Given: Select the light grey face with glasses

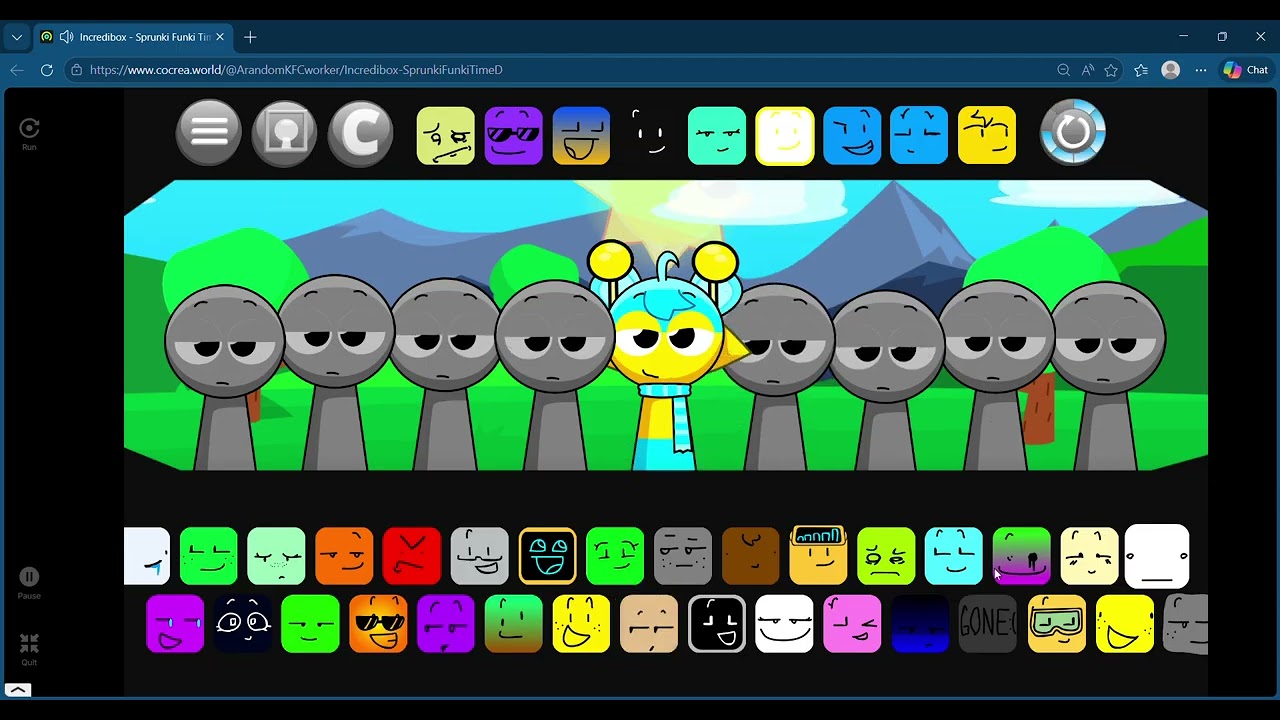Looking at the screenshot, I should point(480,556).
